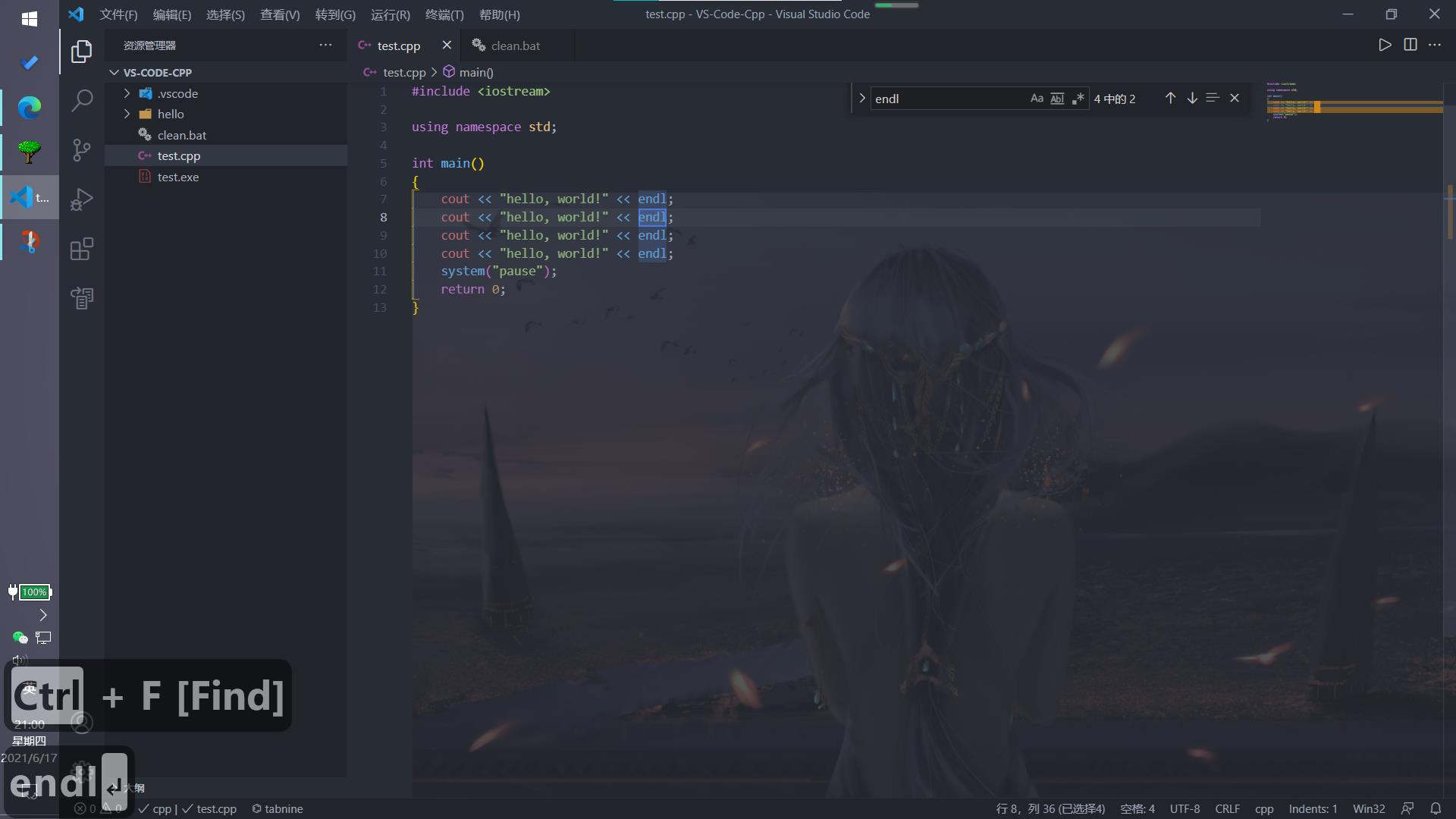Select test.exe in the file explorer
Viewport: 1456px width, 819px height.
(226, 177)
